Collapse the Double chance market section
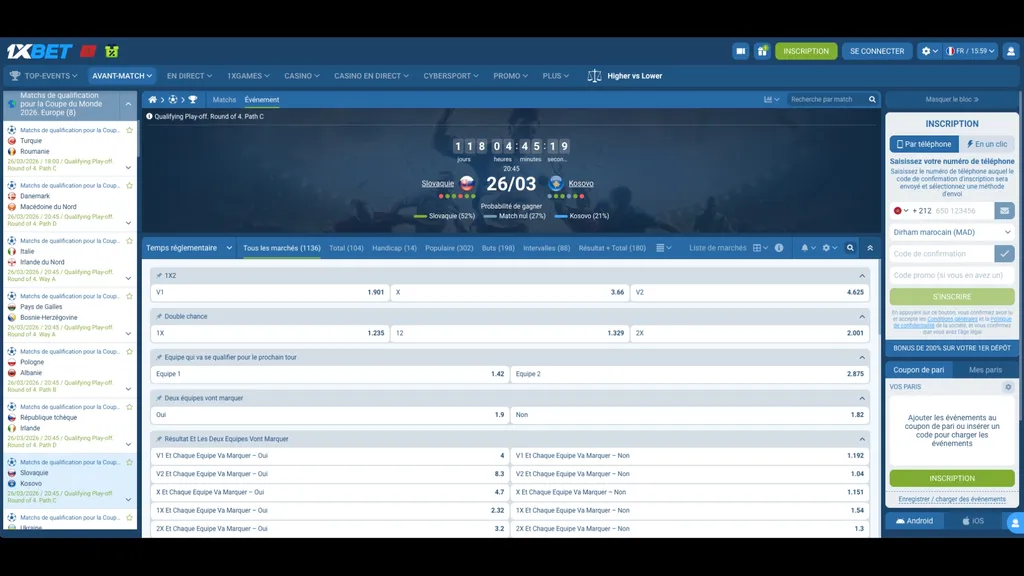 [x=862, y=316]
